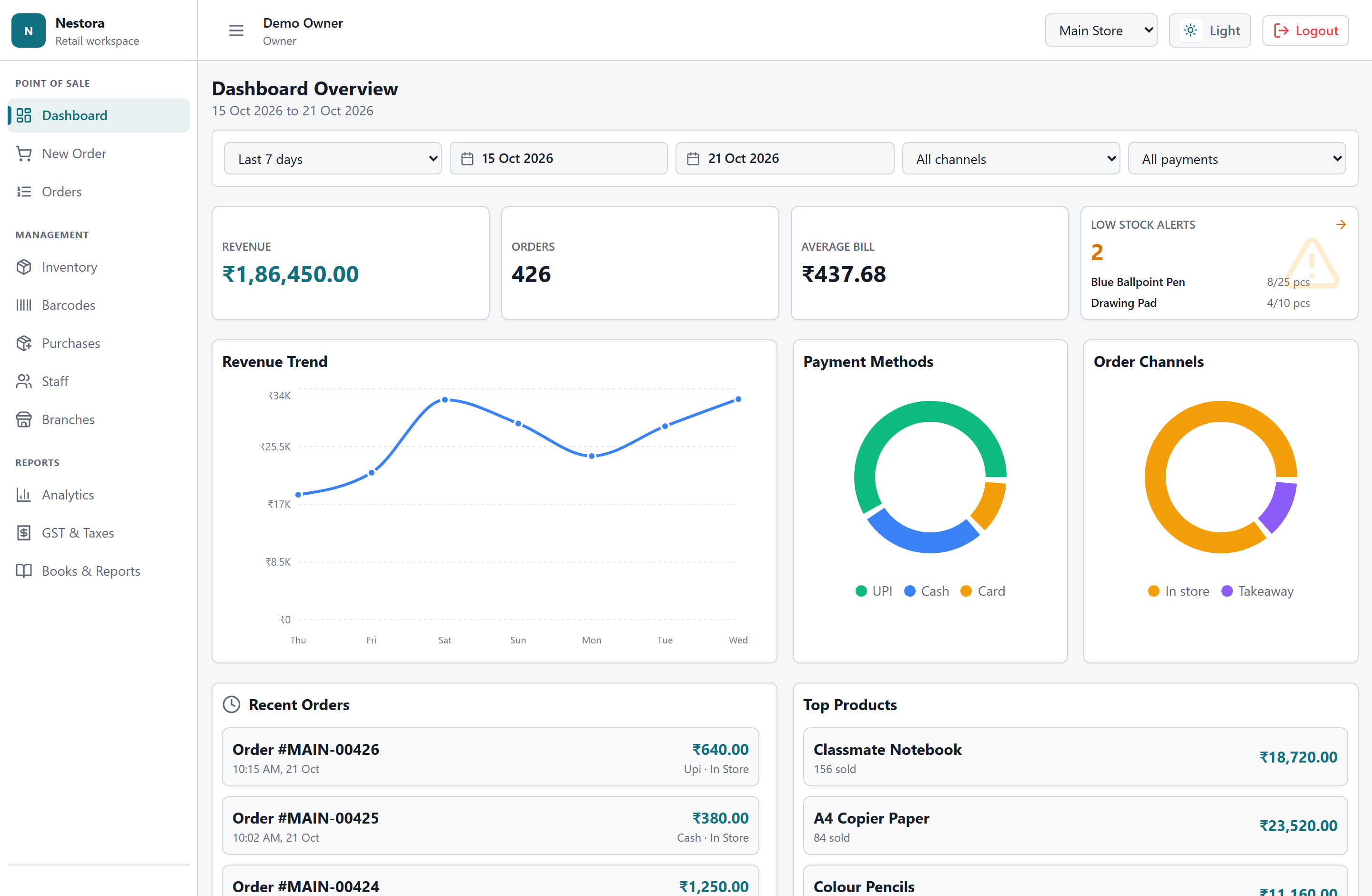Open the Last 7 days range dropdown
The width and height of the screenshot is (1372, 896).
pyautogui.click(x=333, y=159)
